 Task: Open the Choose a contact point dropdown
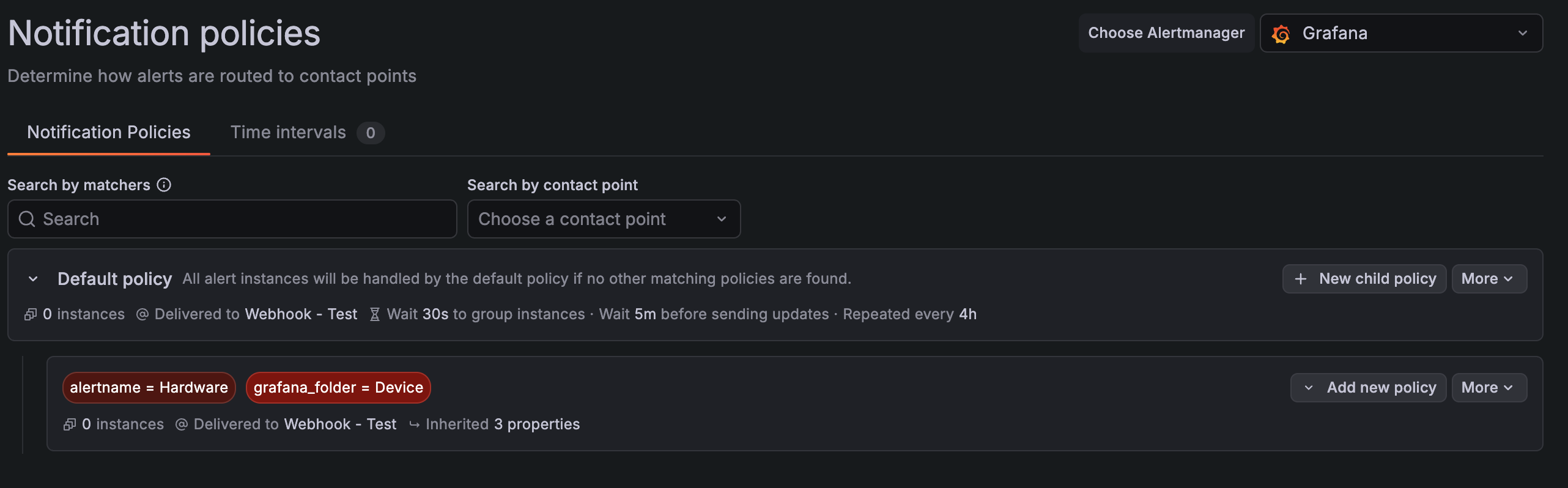pyautogui.click(x=603, y=219)
